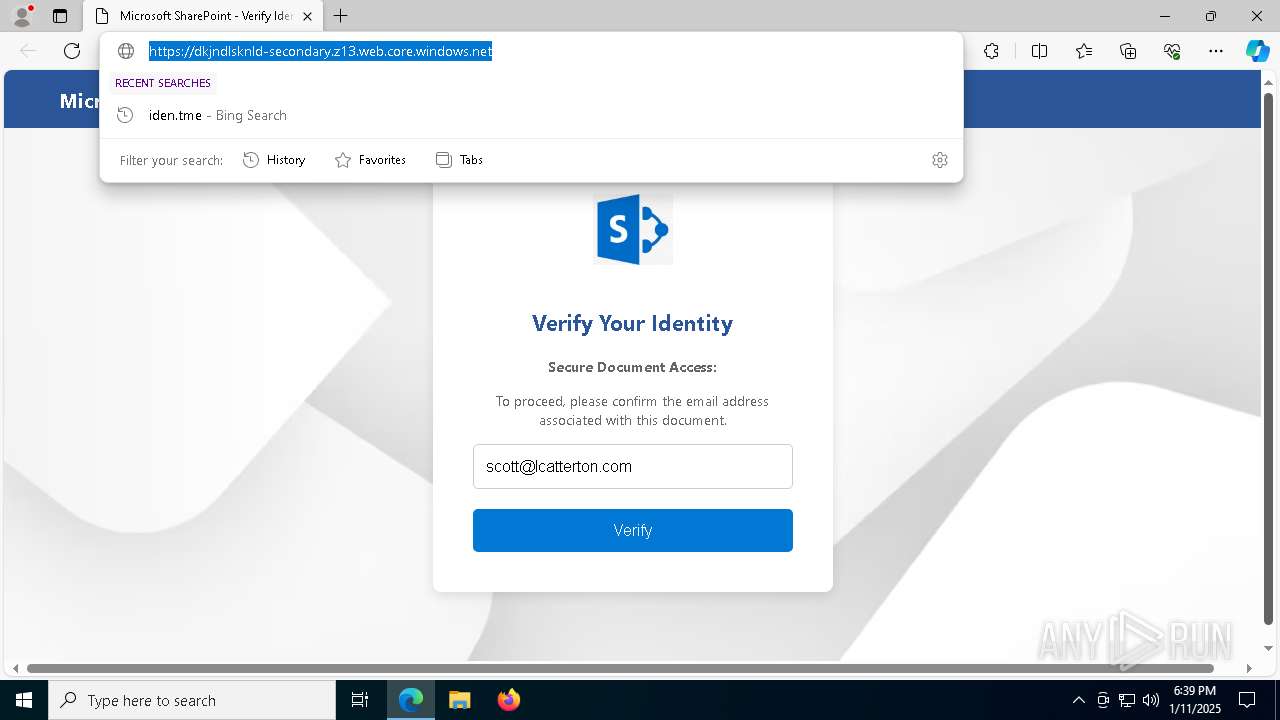Select the address bar URL field
Screen dimensions: 1280x720
coord(320,51)
